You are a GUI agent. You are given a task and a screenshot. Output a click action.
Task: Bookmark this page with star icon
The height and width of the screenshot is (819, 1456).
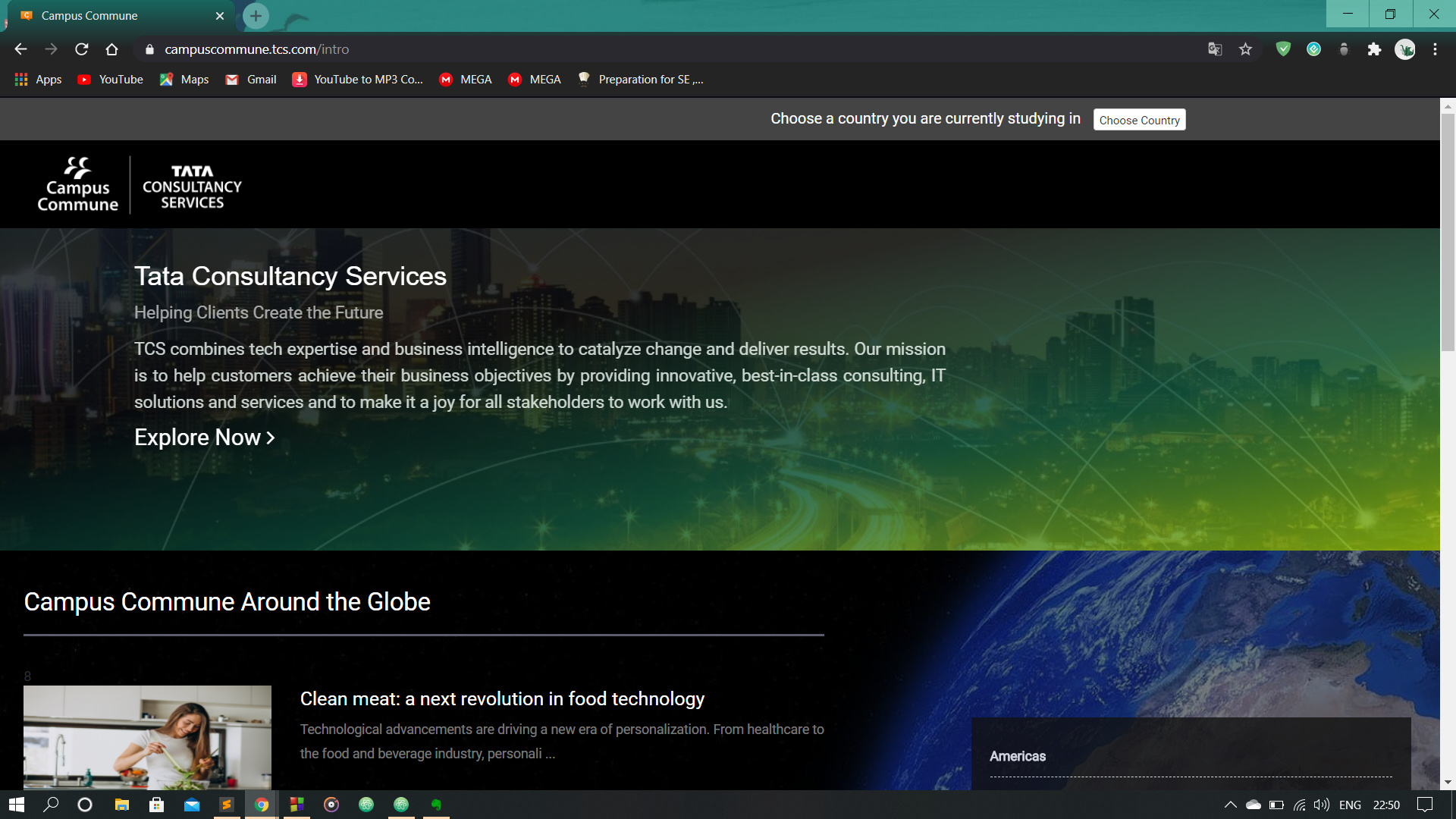click(x=1245, y=49)
